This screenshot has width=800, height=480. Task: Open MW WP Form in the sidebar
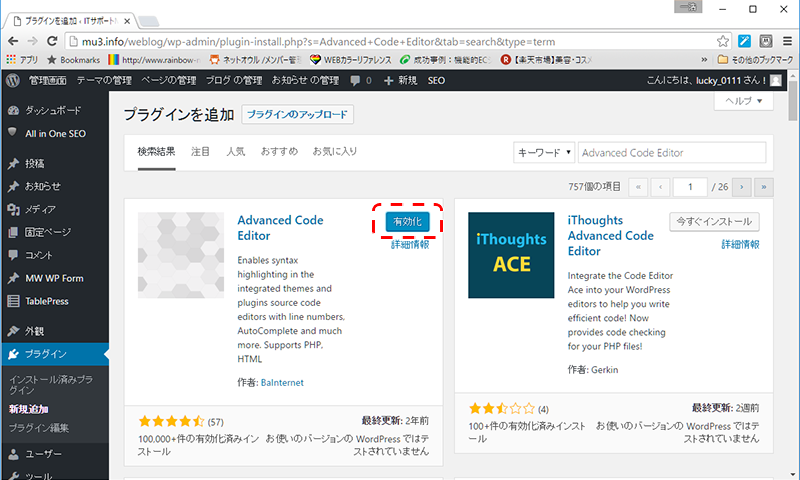(55, 278)
